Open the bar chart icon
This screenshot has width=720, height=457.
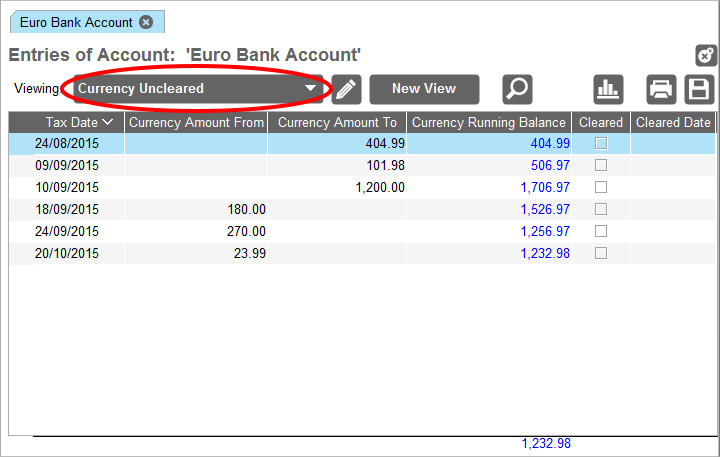point(608,89)
